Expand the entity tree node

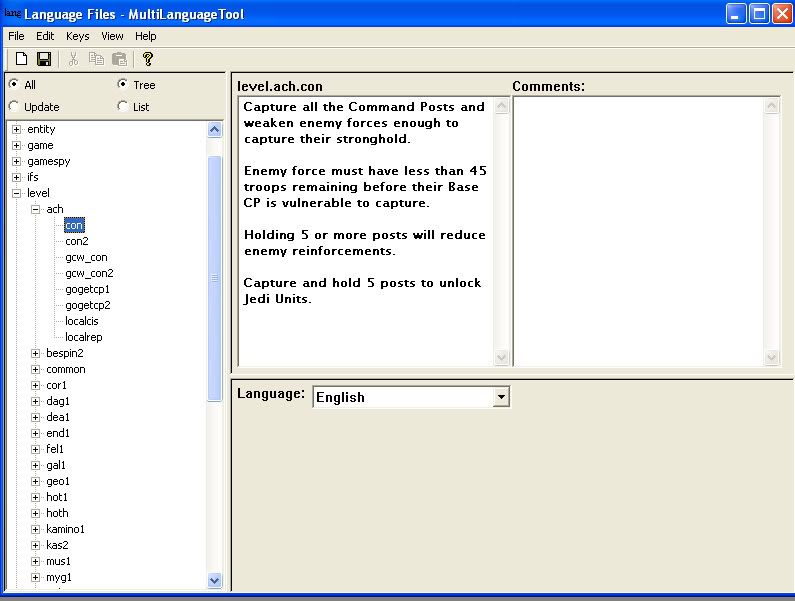click(17, 129)
